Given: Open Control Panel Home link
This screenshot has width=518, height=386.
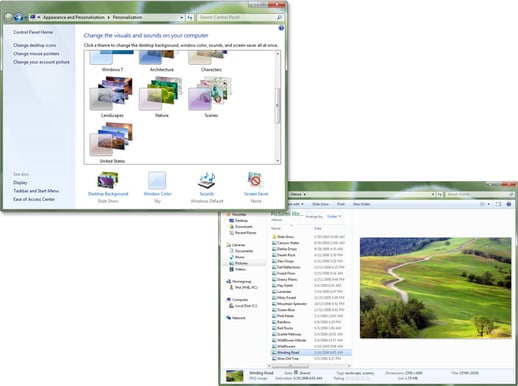Looking at the screenshot, I should point(33,32).
